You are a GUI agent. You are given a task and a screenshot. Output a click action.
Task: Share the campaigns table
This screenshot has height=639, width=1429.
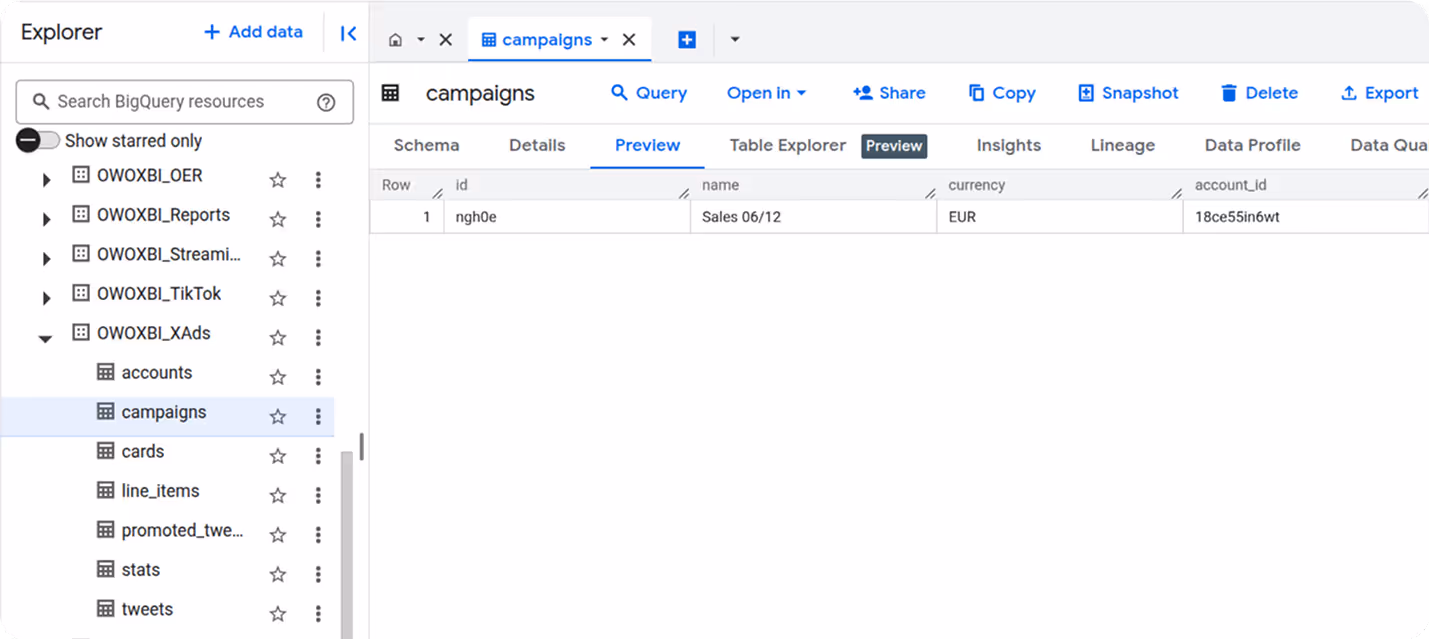click(889, 93)
